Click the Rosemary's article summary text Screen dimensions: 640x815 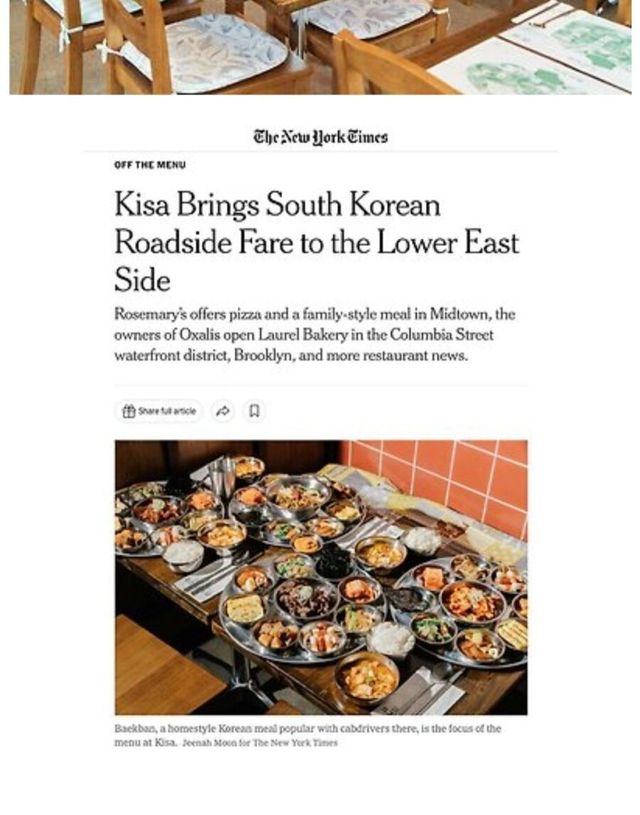315,335
